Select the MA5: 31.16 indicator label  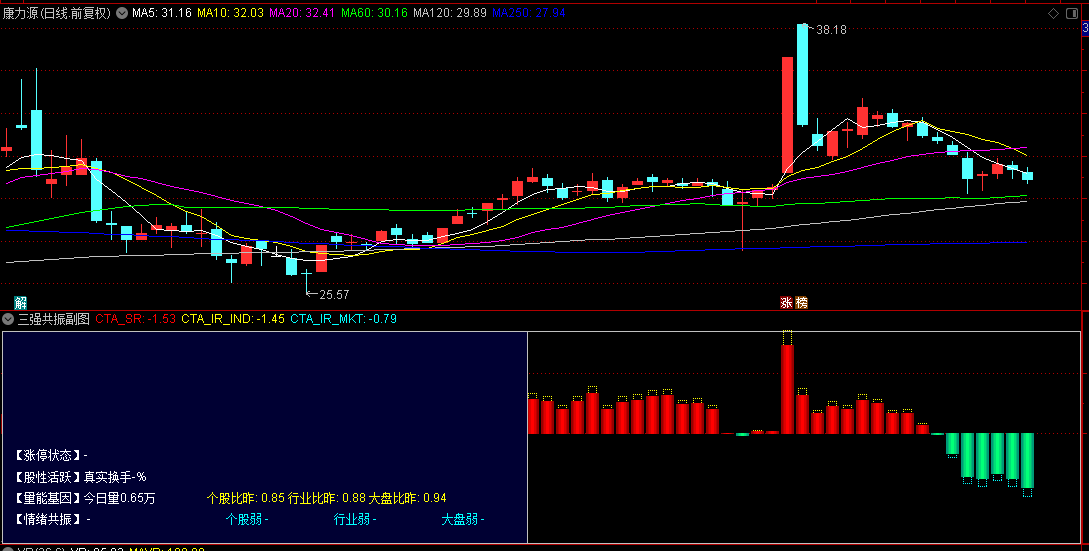pyautogui.click(x=161, y=13)
